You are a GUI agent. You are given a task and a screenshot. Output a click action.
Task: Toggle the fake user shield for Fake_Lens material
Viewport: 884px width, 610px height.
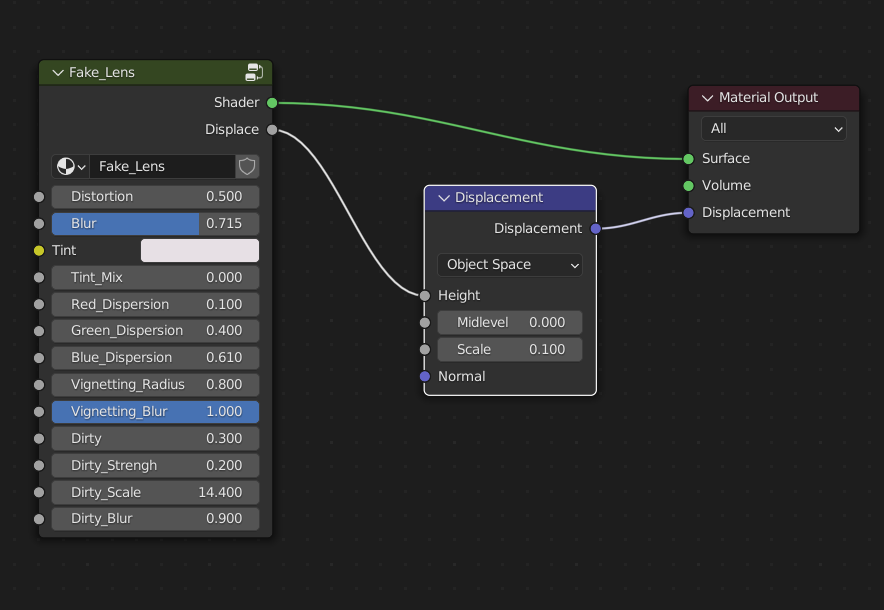coord(246,166)
